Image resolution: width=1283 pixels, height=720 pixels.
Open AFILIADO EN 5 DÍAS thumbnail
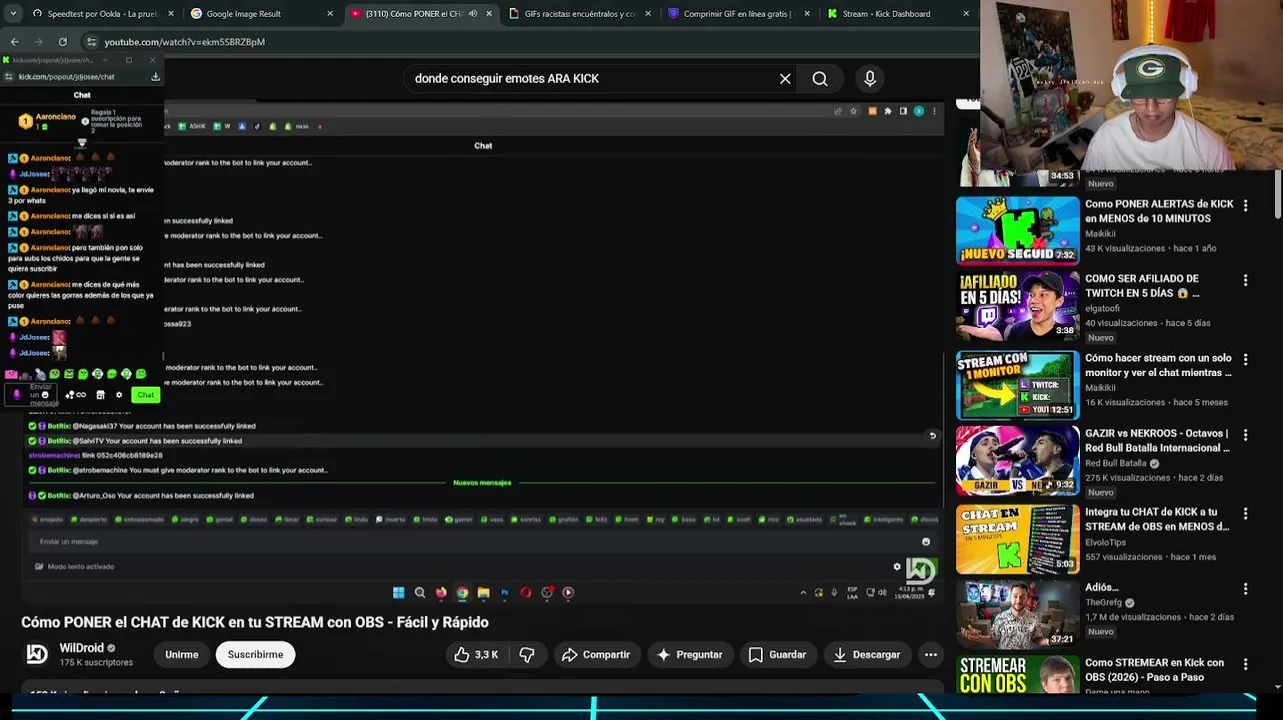1017,306
